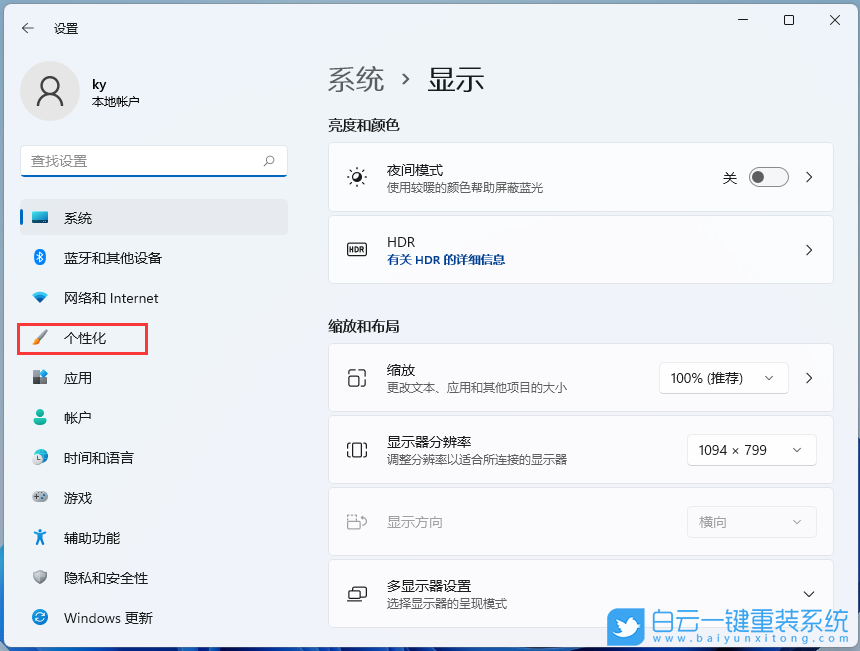Viewport: 860px width, 651px height.
Task: Open 个性化 via the paintbrush icon
Action: [x=37, y=338]
